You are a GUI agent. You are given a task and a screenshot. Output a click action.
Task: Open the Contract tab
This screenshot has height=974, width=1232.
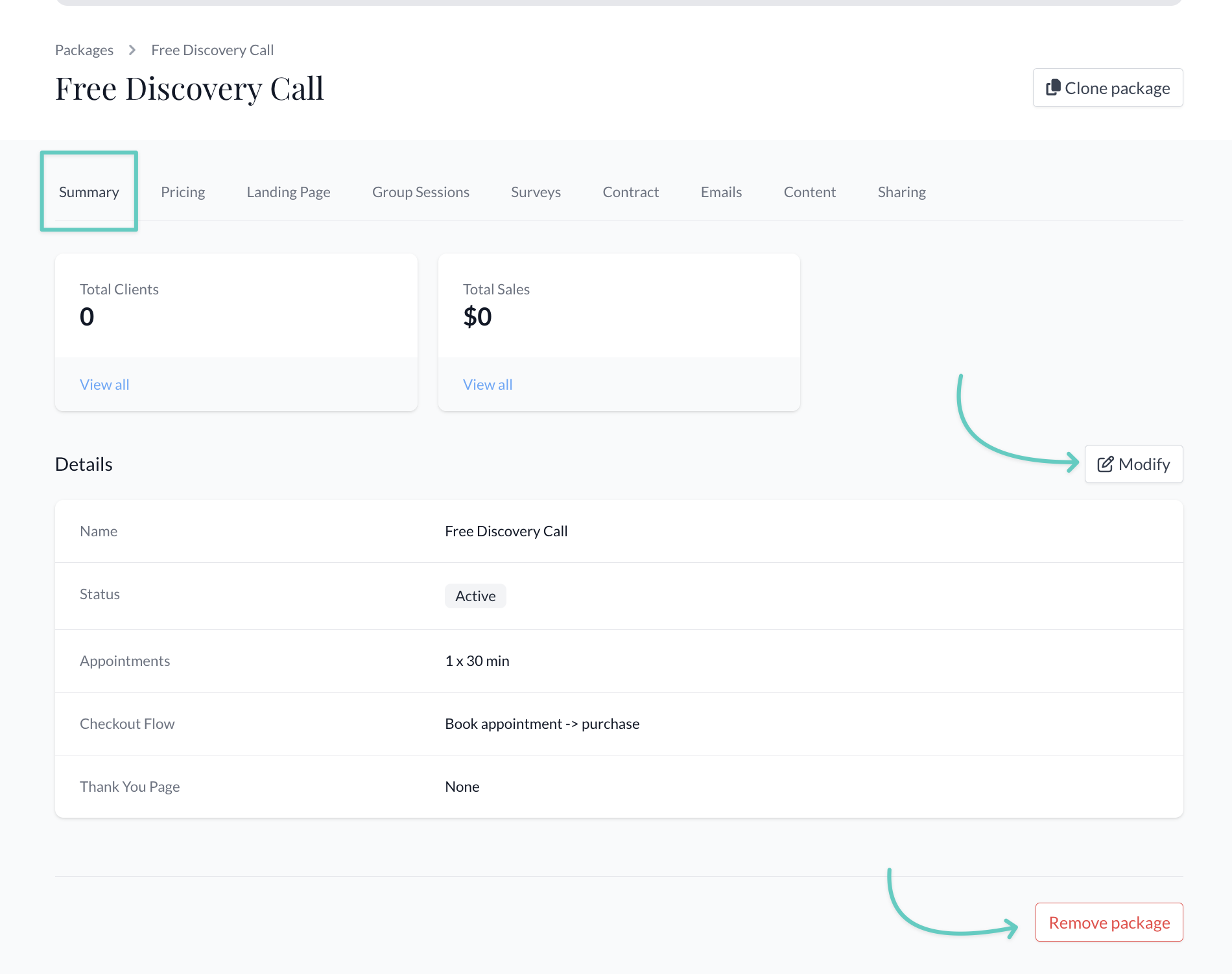630,192
